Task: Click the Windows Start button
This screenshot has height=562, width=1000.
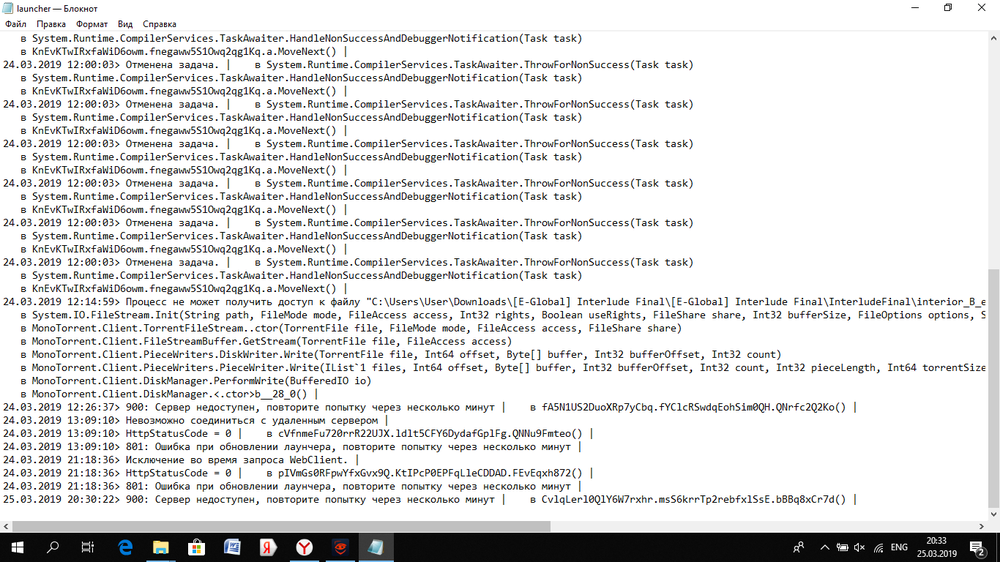Action: (17, 547)
